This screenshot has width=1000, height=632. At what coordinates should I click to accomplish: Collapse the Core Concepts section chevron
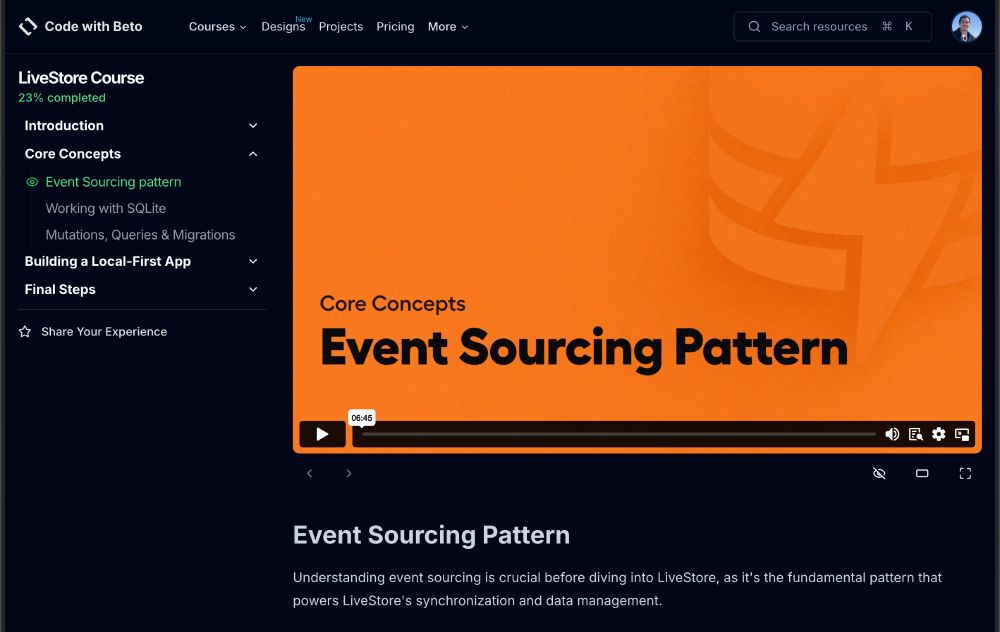(253, 154)
